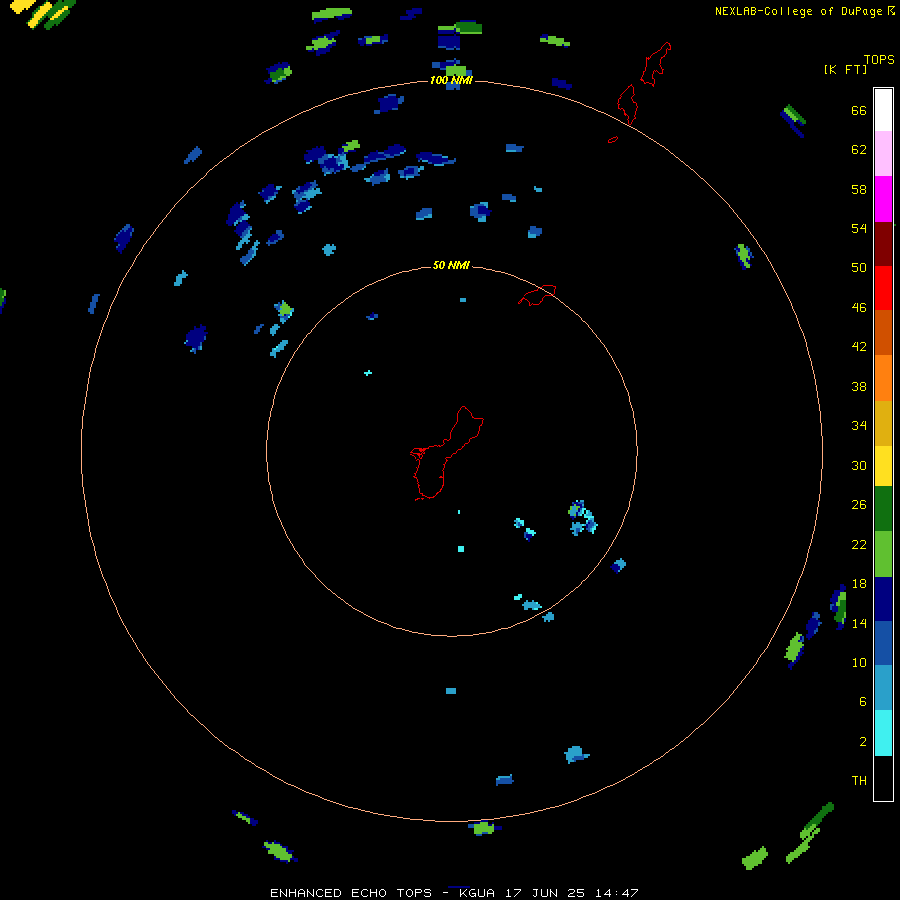The image size is (900, 900).
Task: Click the "34" legend value
Action: pos(859,426)
